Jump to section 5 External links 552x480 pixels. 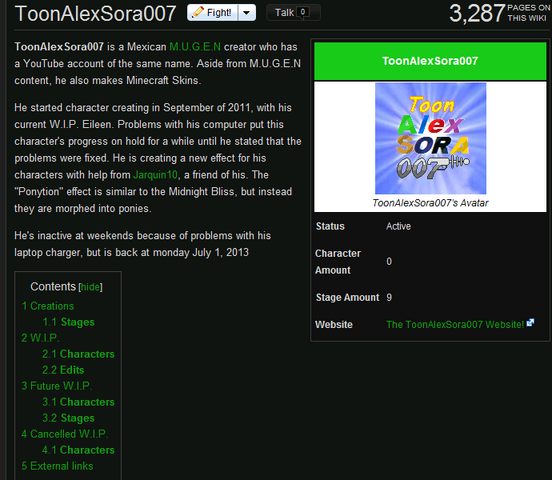[x=57, y=466]
